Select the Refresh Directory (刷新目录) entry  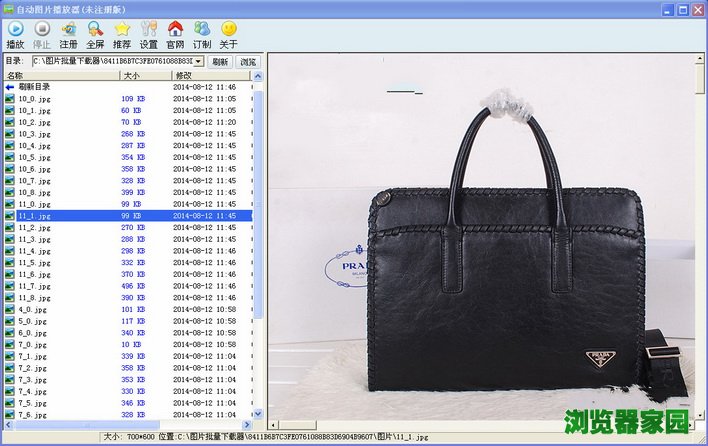tap(34, 87)
